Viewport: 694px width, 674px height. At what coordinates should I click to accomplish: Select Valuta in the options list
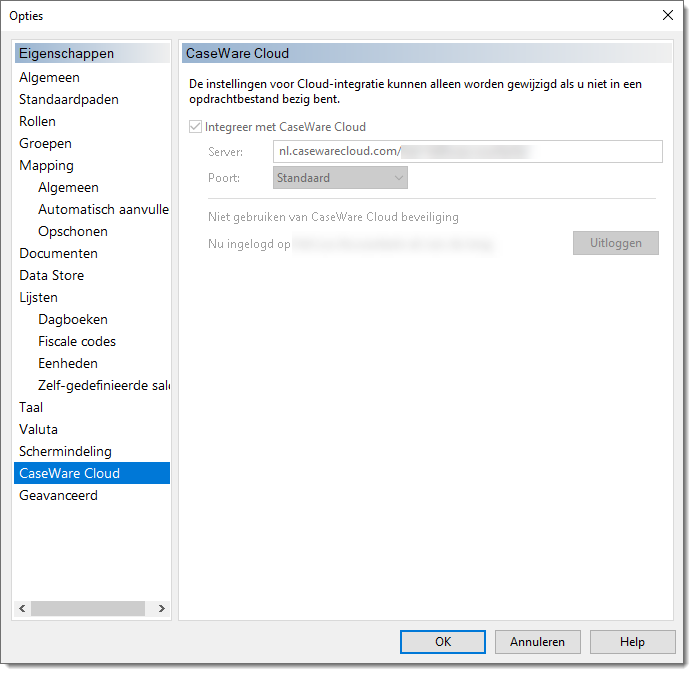pyautogui.click(x=38, y=429)
